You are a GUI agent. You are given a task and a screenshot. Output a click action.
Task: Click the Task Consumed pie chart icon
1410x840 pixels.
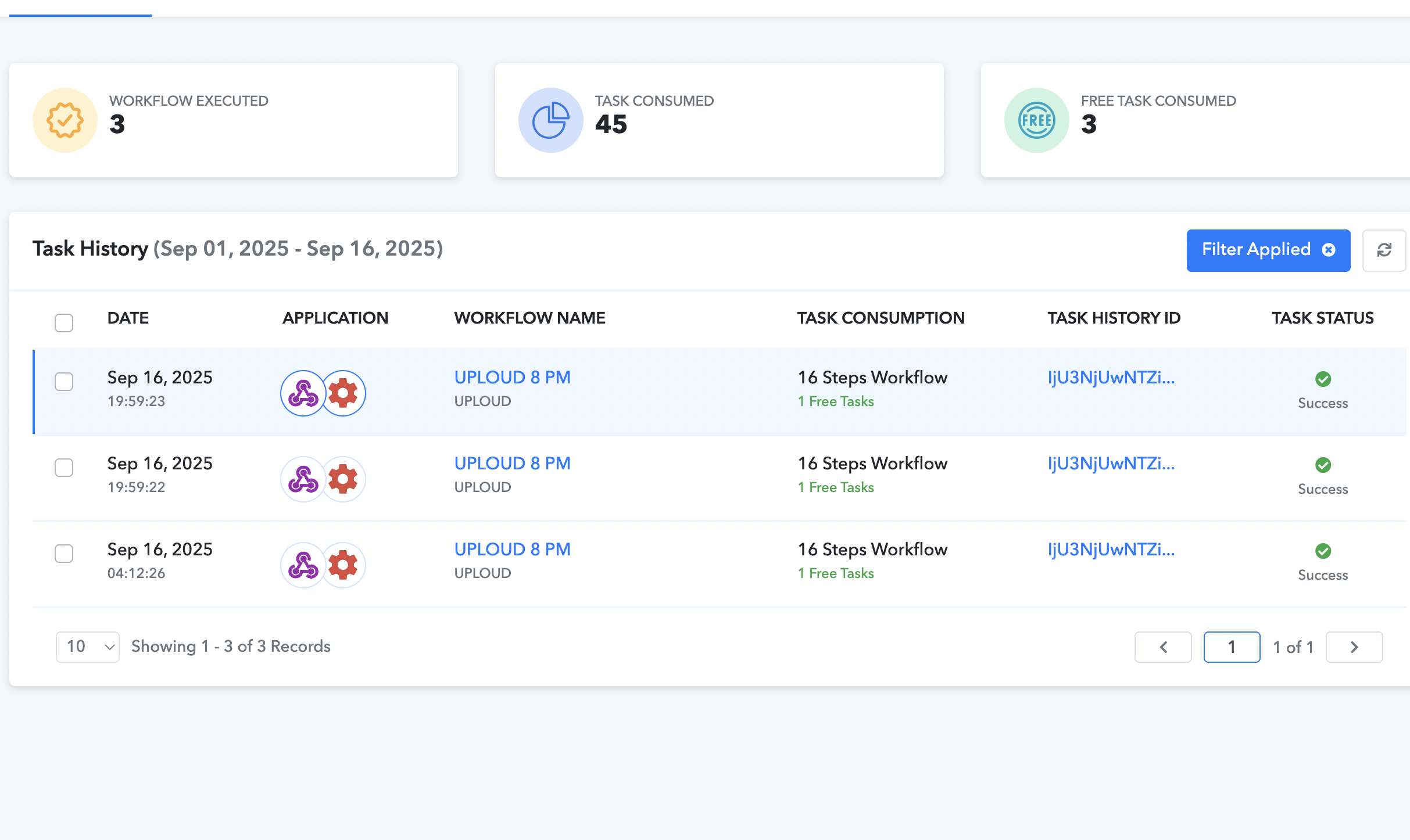551,120
